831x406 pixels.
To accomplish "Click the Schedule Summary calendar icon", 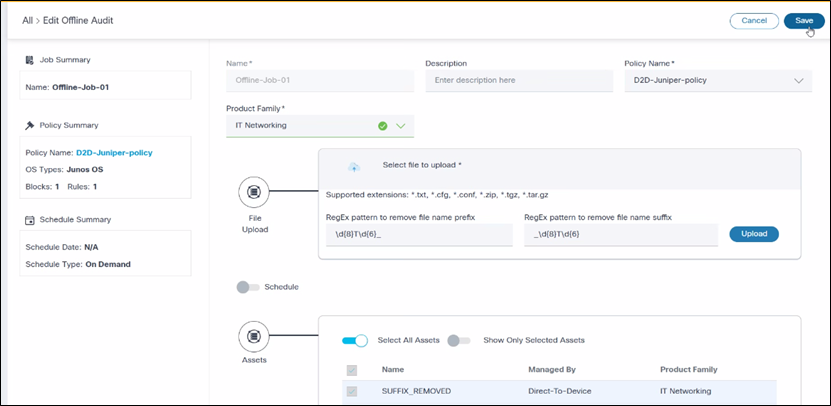I will pyautogui.click(x=30, y=219).
